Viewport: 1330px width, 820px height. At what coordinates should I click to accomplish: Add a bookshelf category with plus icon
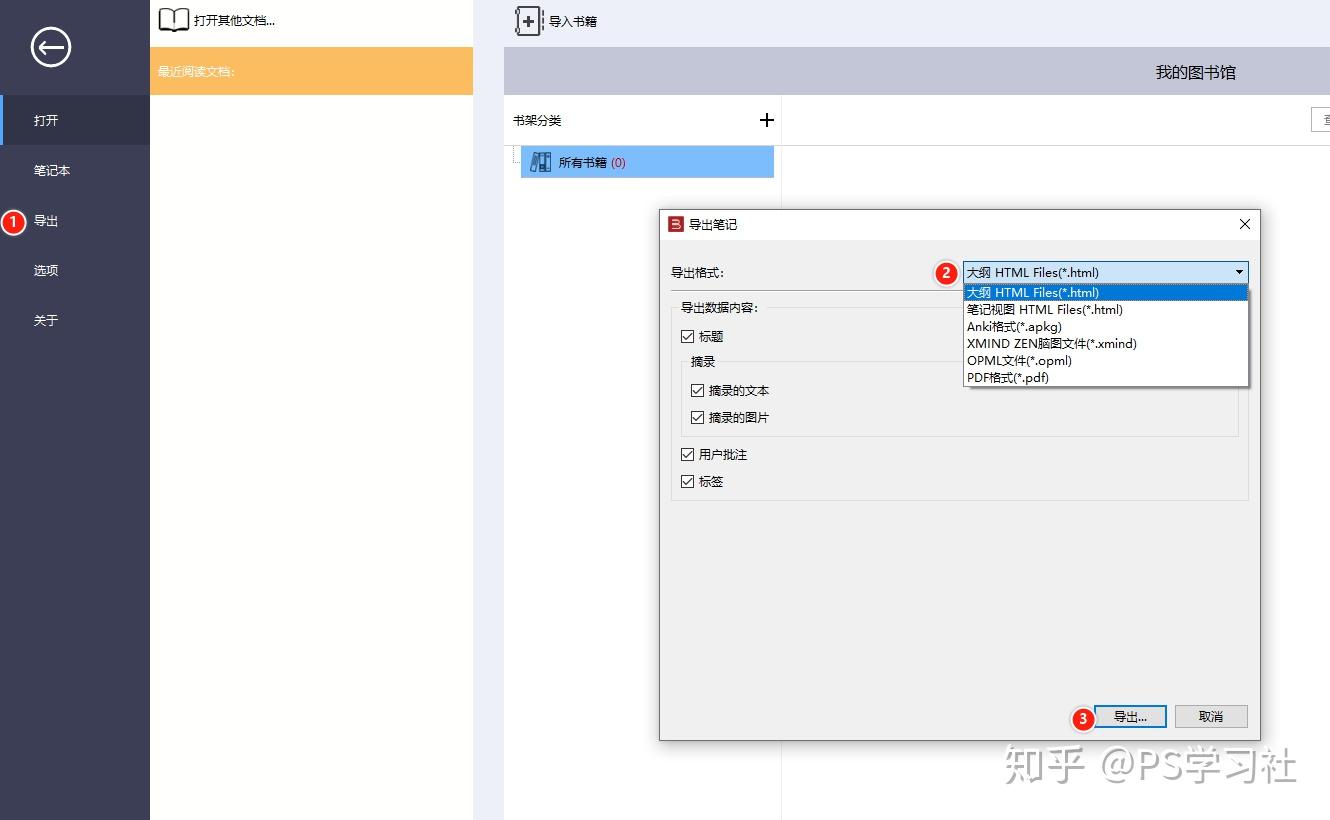pyautogui.click(x=767, y=120)
